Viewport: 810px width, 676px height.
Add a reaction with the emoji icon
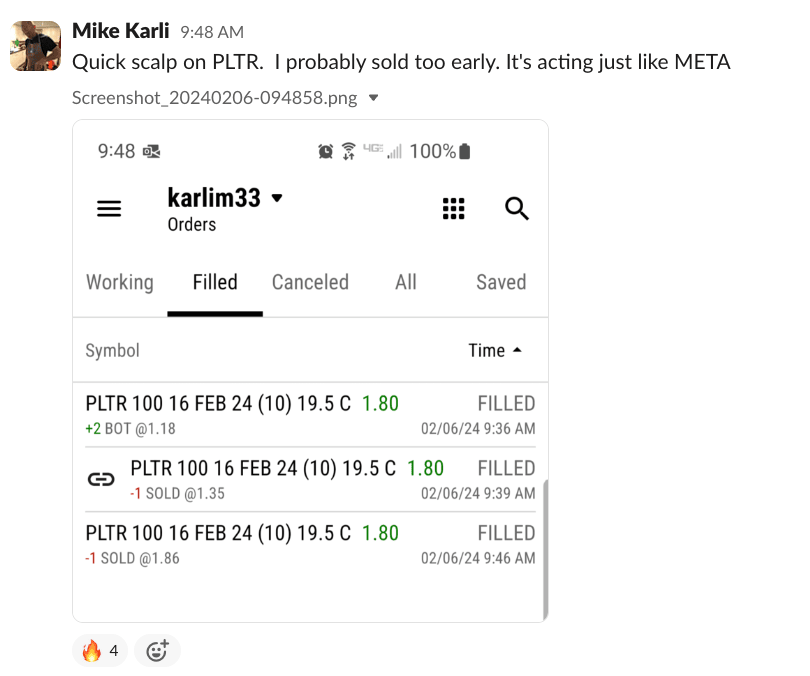pos(157,651)
